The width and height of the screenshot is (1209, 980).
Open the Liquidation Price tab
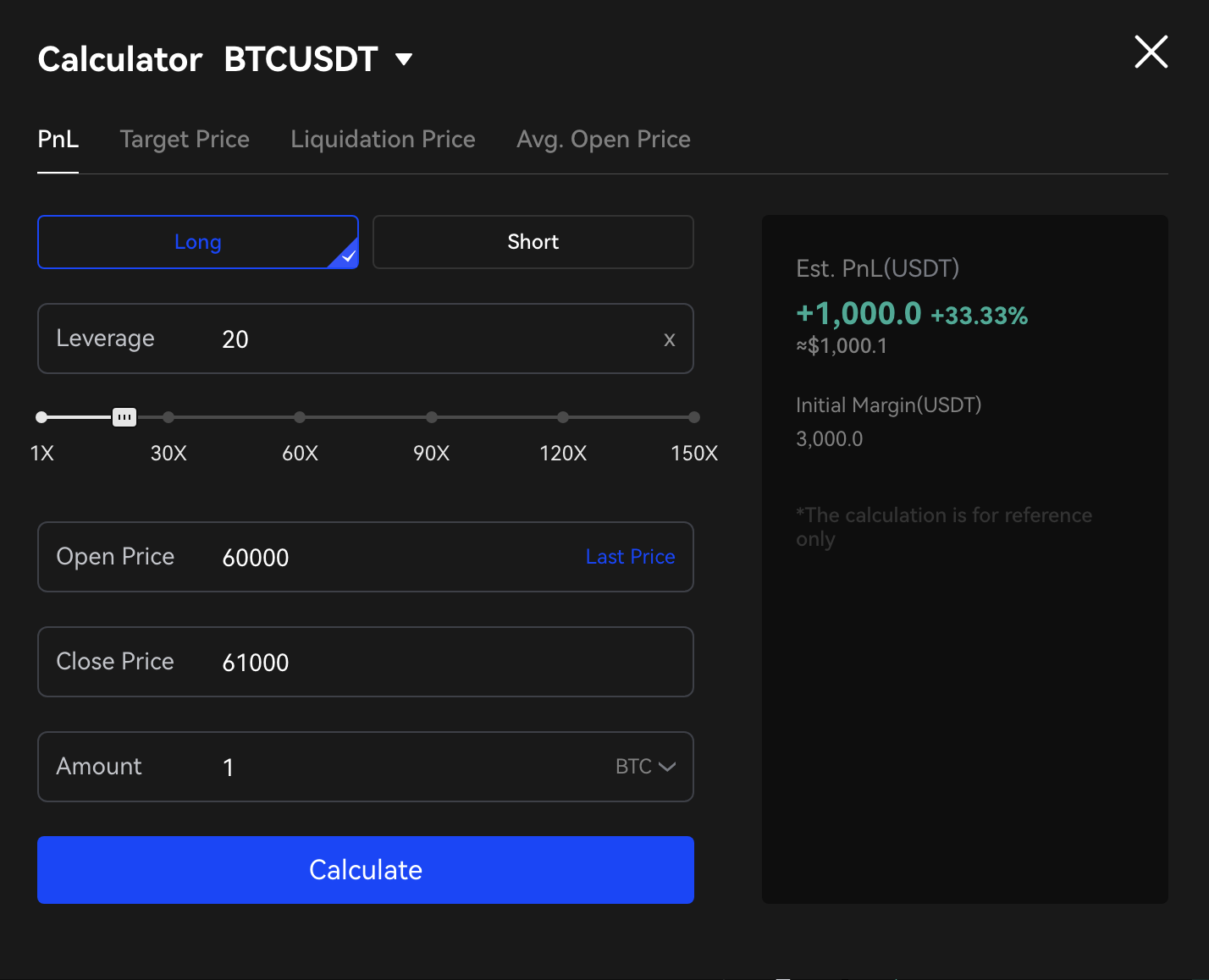(383, 140)
